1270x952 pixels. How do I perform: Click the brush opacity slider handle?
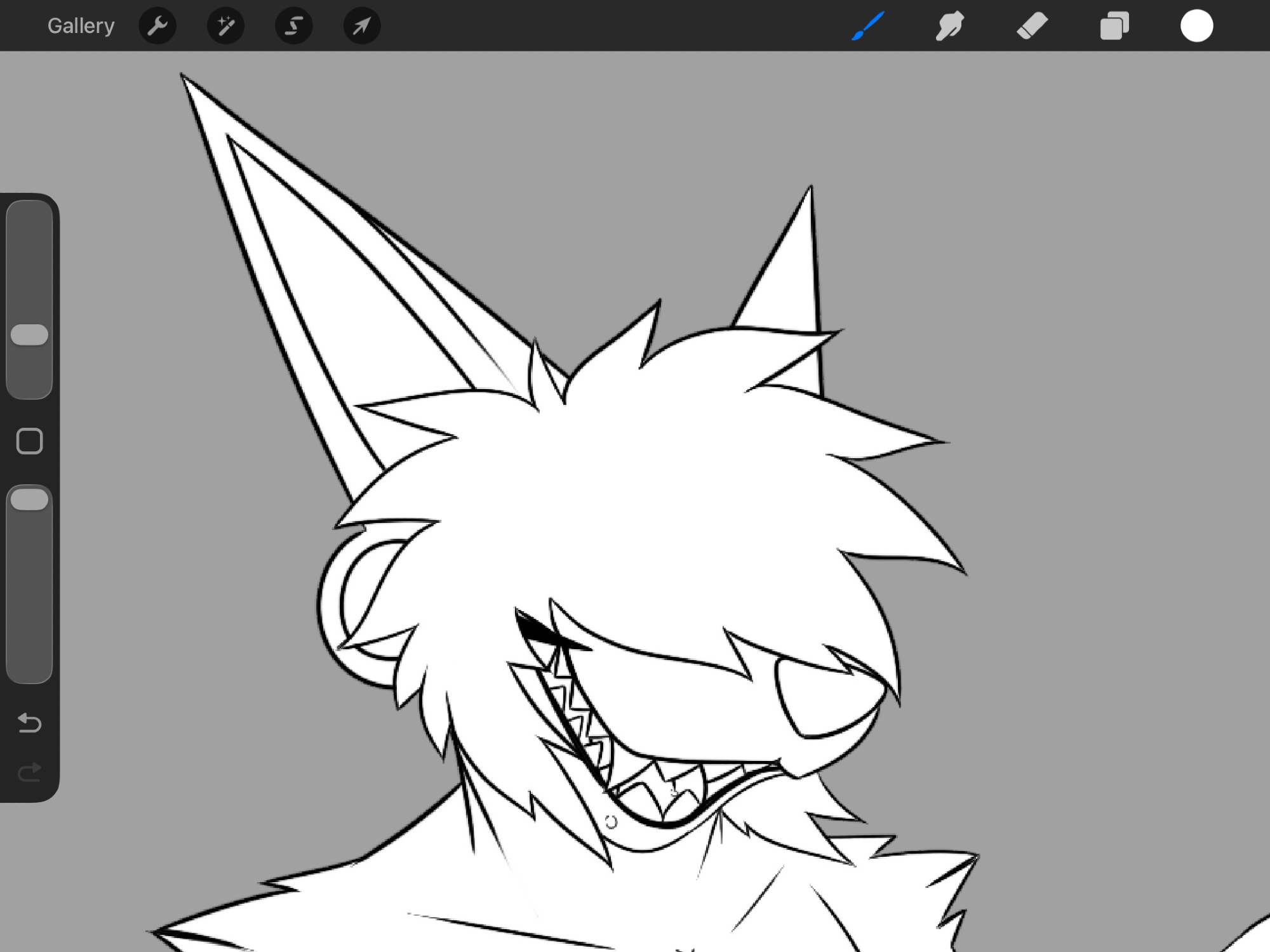29,499
